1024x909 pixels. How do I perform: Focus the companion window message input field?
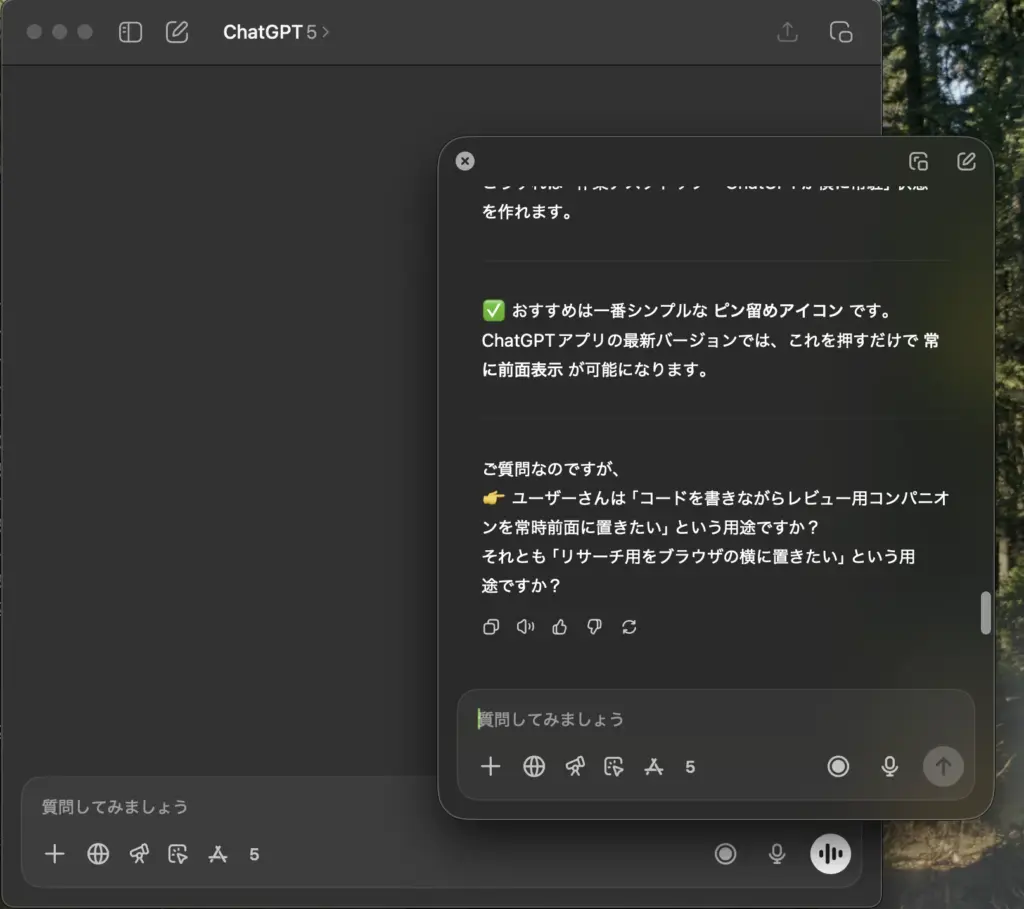coord(716,719)
